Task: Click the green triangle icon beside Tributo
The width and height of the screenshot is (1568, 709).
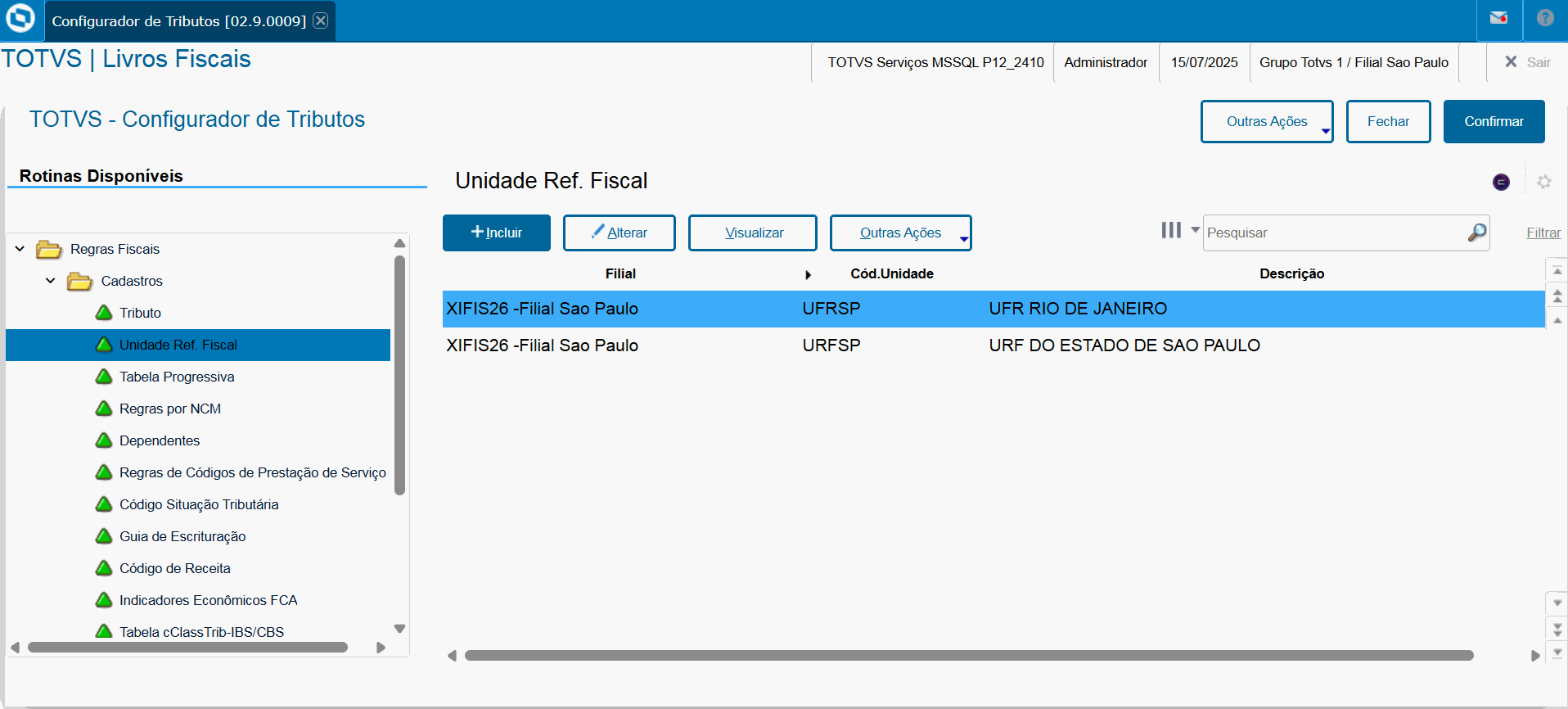Action: [x=104, y=313]
